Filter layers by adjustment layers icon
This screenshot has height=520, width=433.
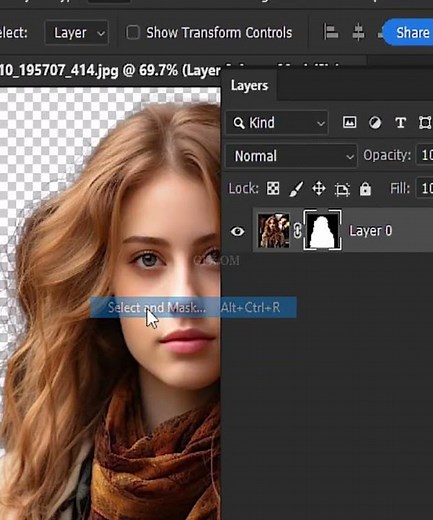coord(375,123)
